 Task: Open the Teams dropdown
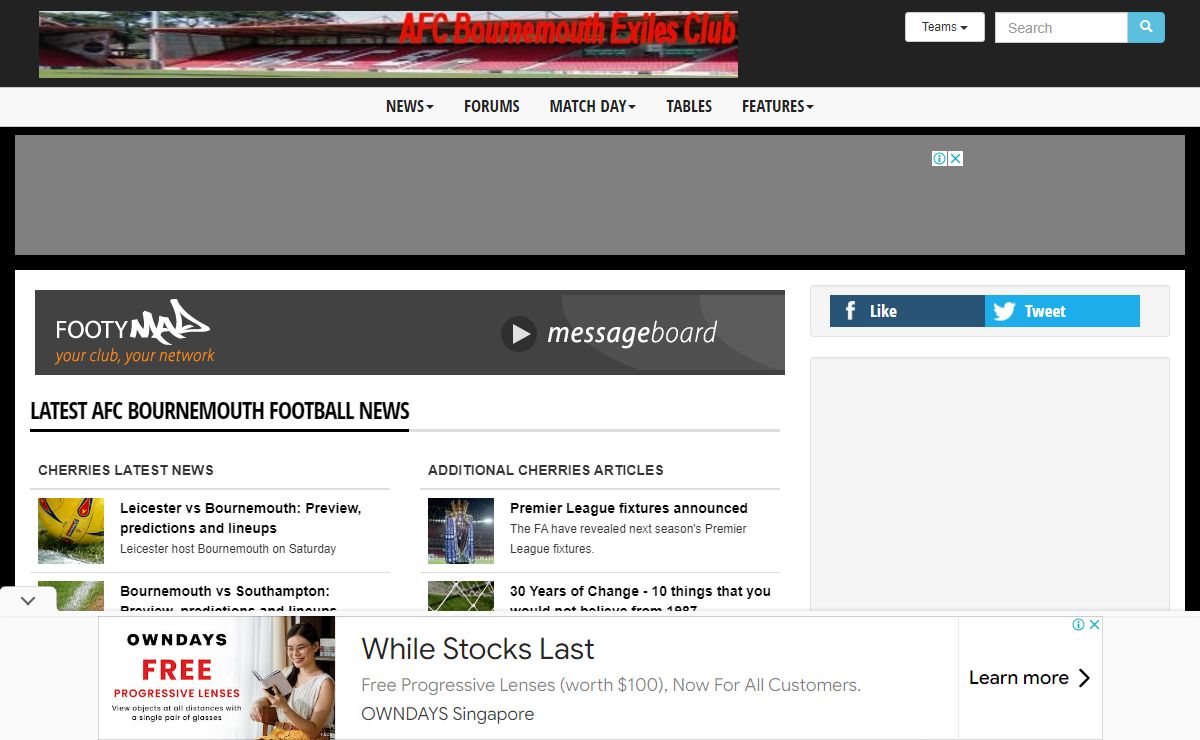(945, 27)
